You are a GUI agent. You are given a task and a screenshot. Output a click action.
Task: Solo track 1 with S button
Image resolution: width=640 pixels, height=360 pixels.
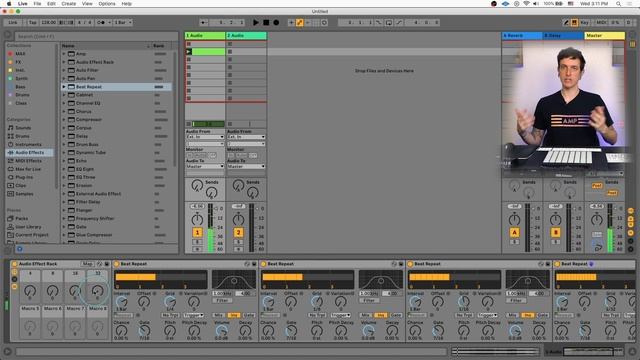(x=197, y=242)
